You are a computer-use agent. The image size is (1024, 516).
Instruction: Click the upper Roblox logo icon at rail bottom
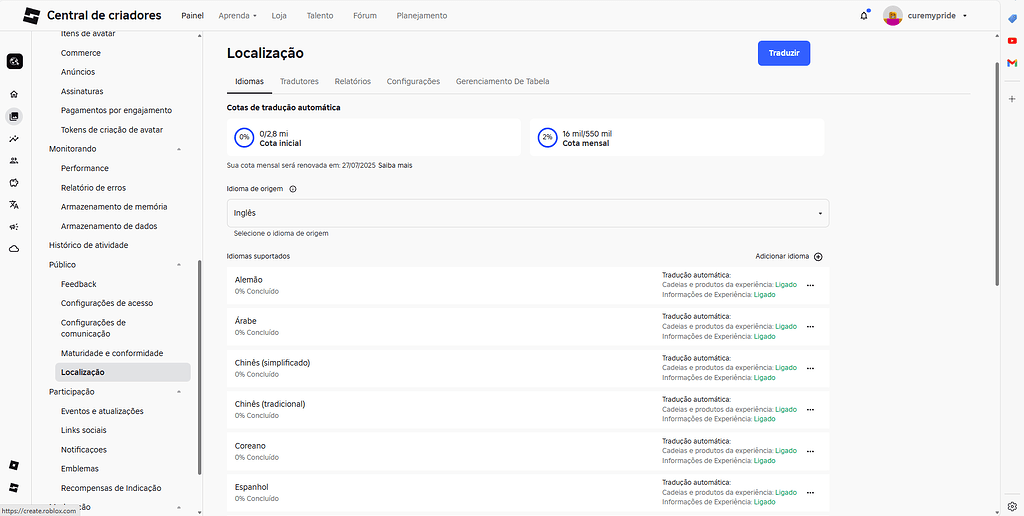pos(14,466)
